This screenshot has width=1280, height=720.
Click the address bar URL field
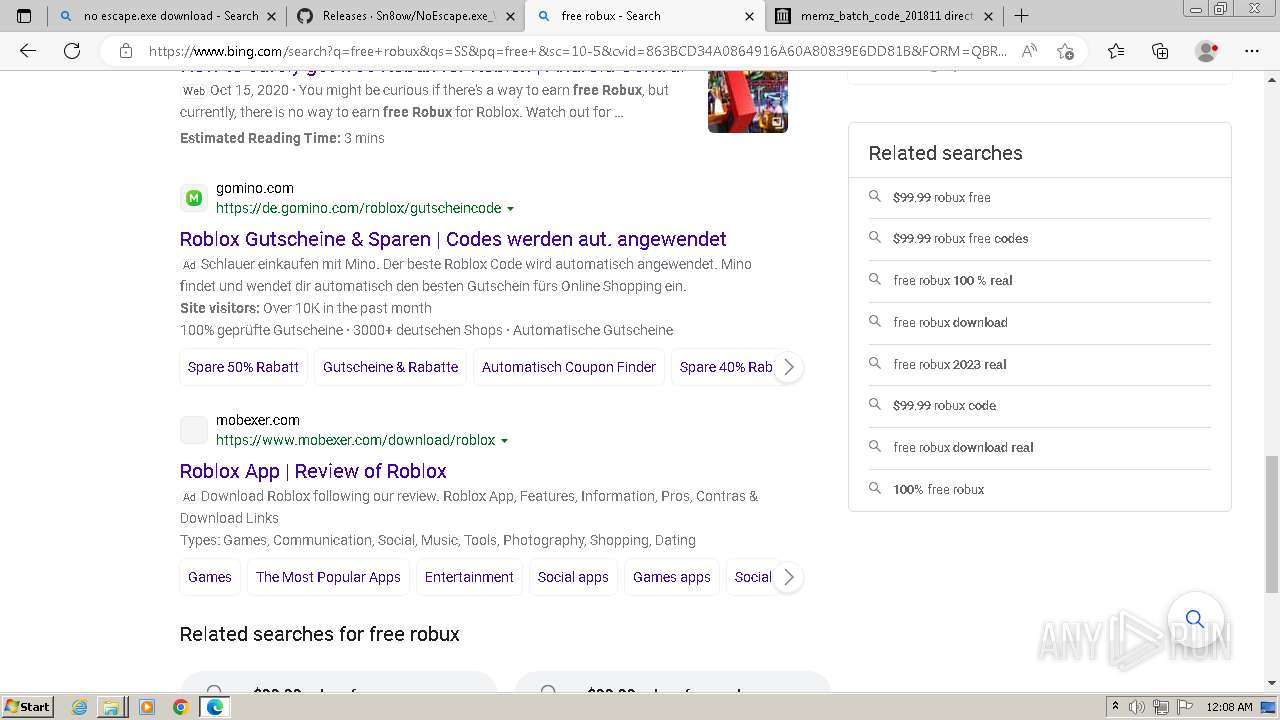click(x=577, y=51)
